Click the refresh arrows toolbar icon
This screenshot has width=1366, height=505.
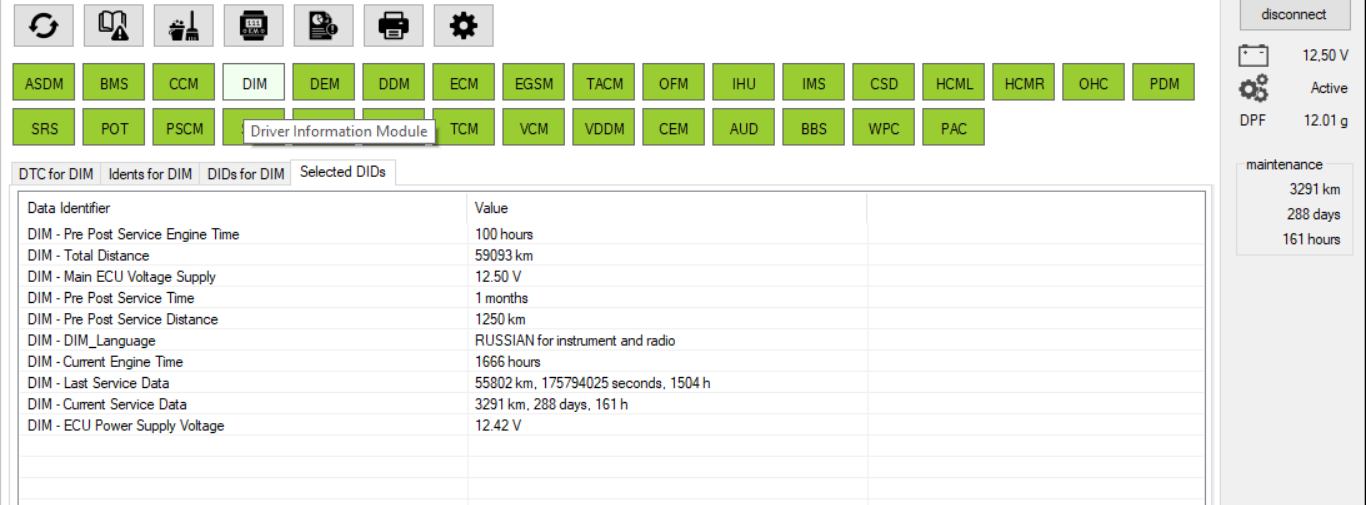[44, 26]
